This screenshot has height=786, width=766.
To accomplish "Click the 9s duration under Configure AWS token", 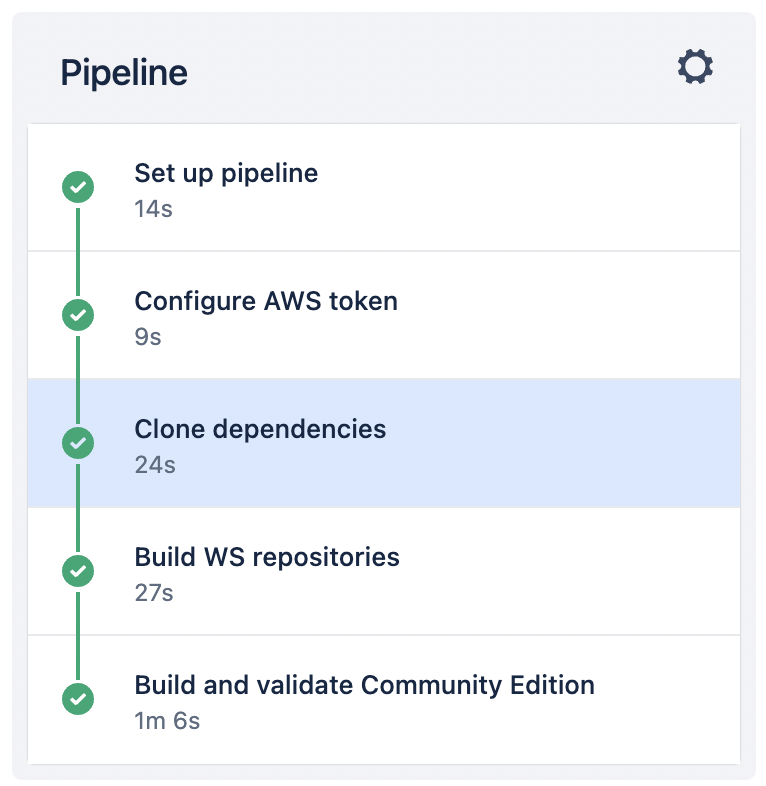I will coord(148,337).
